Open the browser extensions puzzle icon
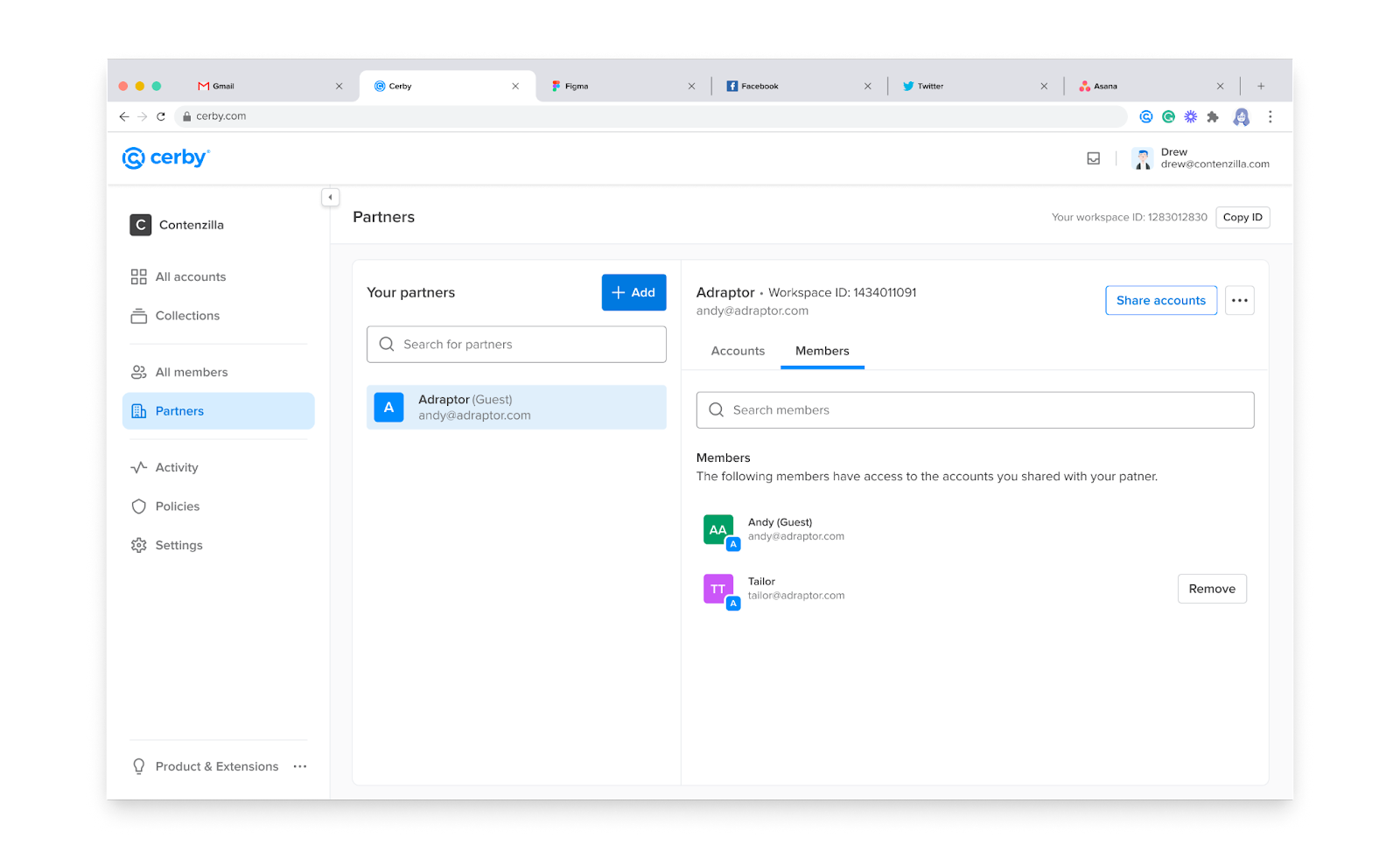Image resolution: width=1400 pixels, height=859 pixels. pos(1213,116)
